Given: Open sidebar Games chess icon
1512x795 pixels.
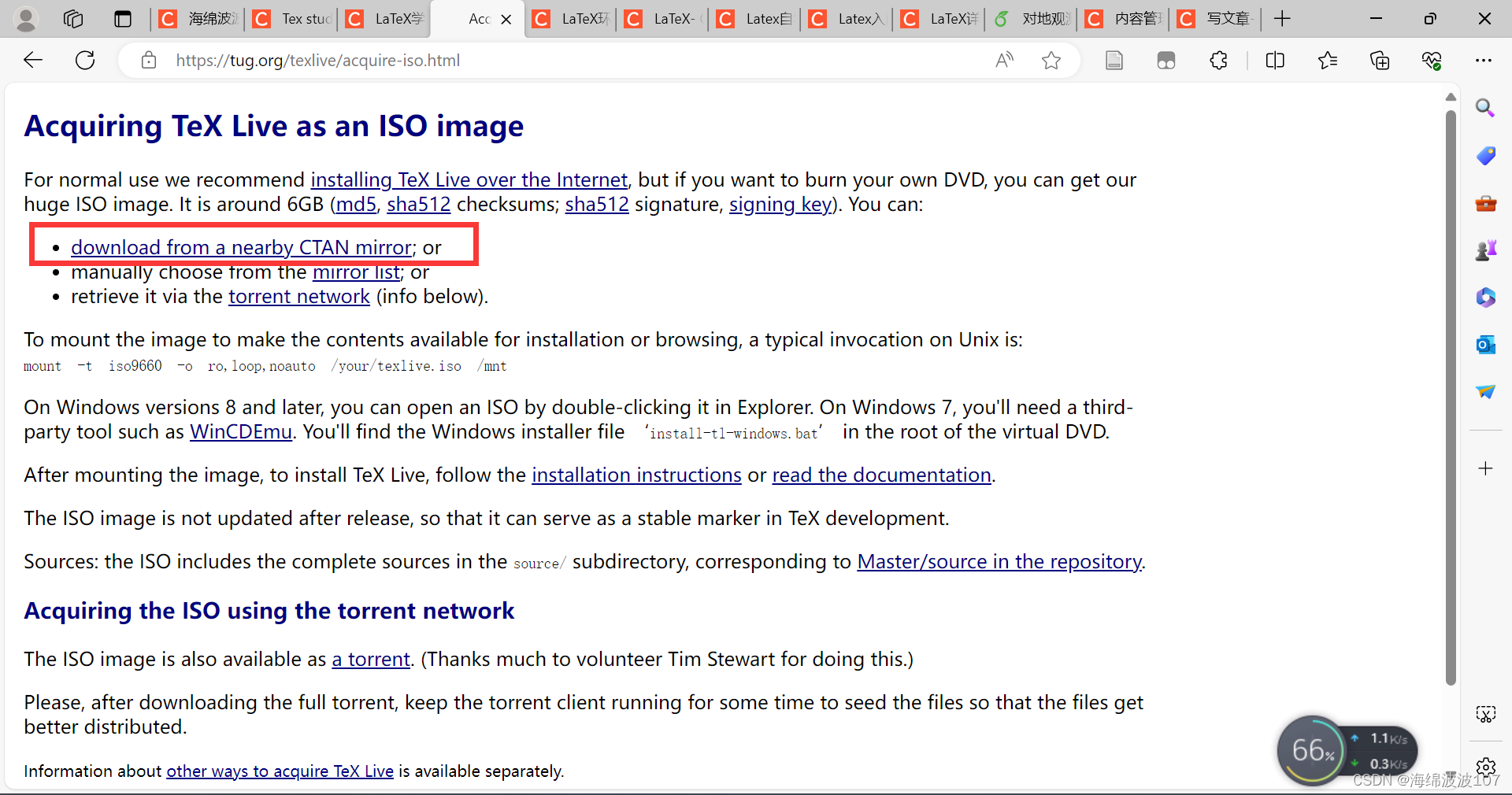Looking at the screenshot, I should pyautogui.click(x=1485, y=250).
